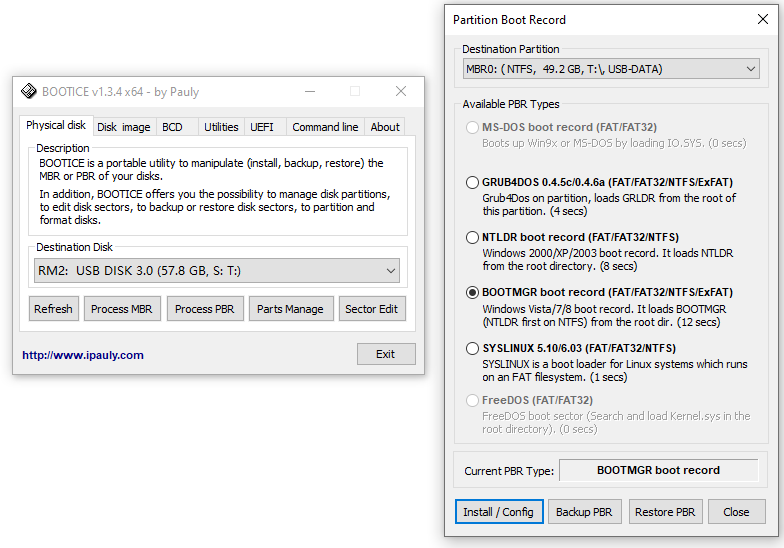Click Restore PBR button
784x548 pixels.
click(x=665, y=512)
